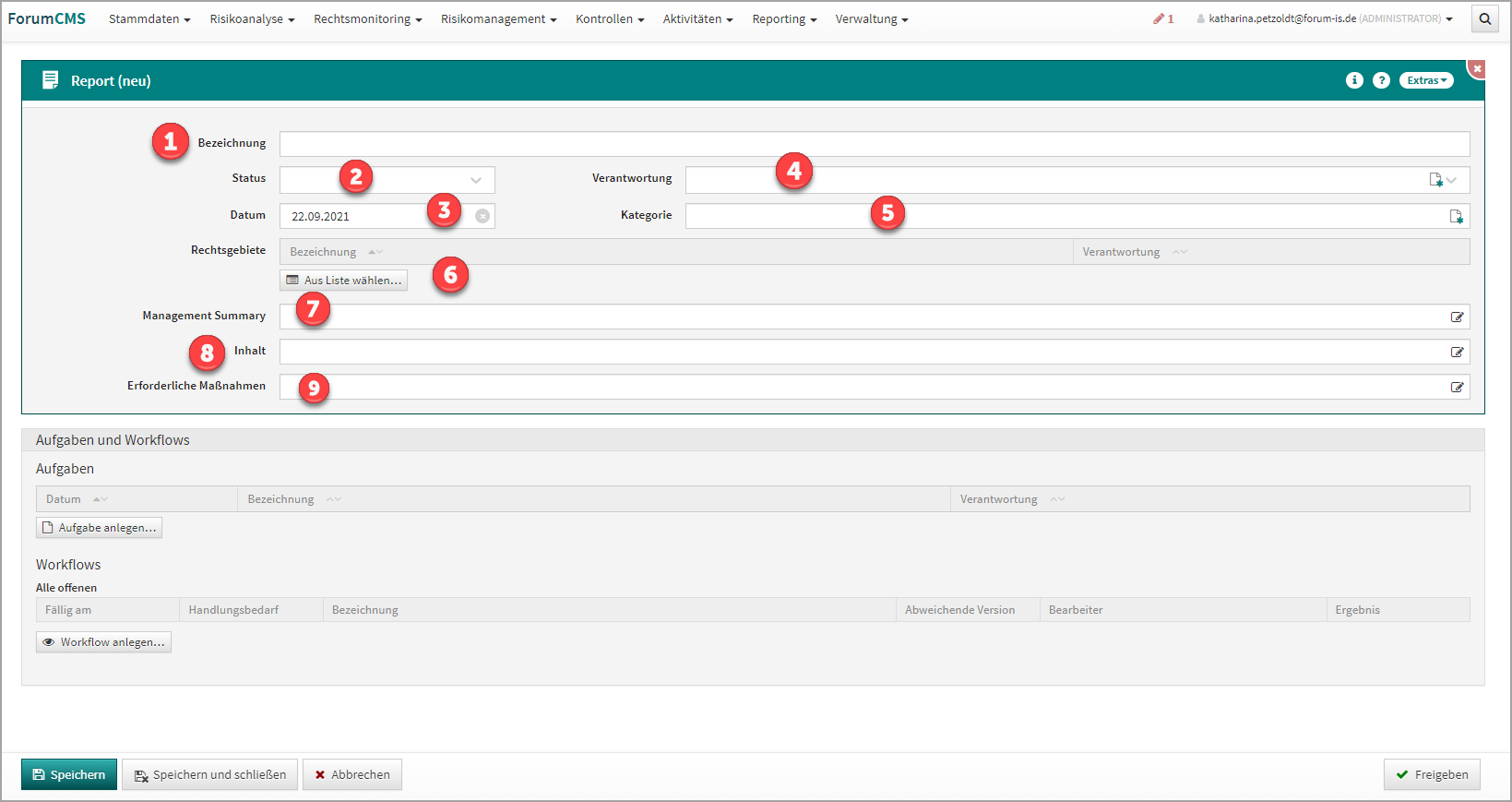Clear the Datum field with x icon
This screenshot has width=1512, height=802.
(482, 216)
